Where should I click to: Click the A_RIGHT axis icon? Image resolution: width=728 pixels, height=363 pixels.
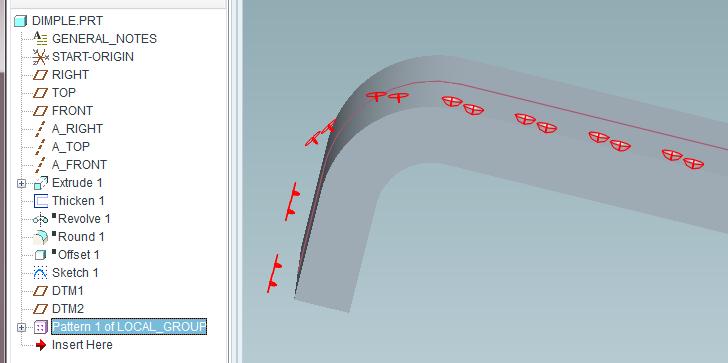41,129
